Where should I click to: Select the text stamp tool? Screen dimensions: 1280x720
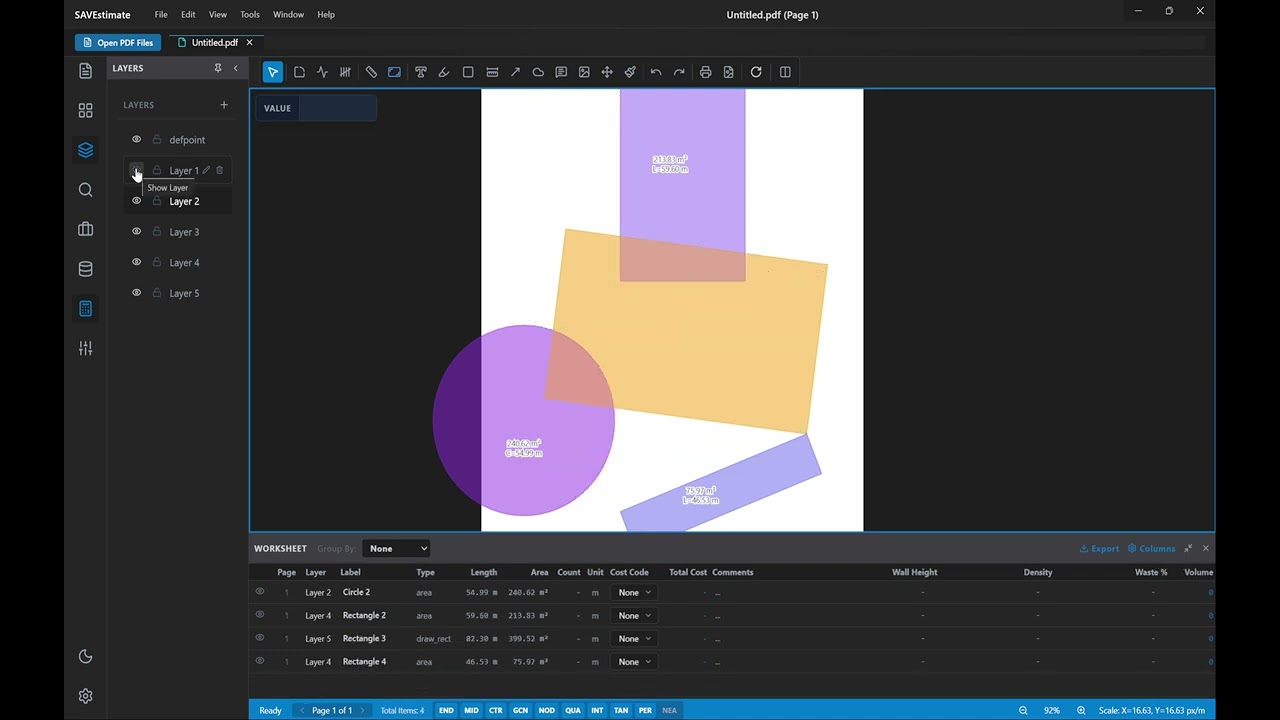click(x=421, y=72)
